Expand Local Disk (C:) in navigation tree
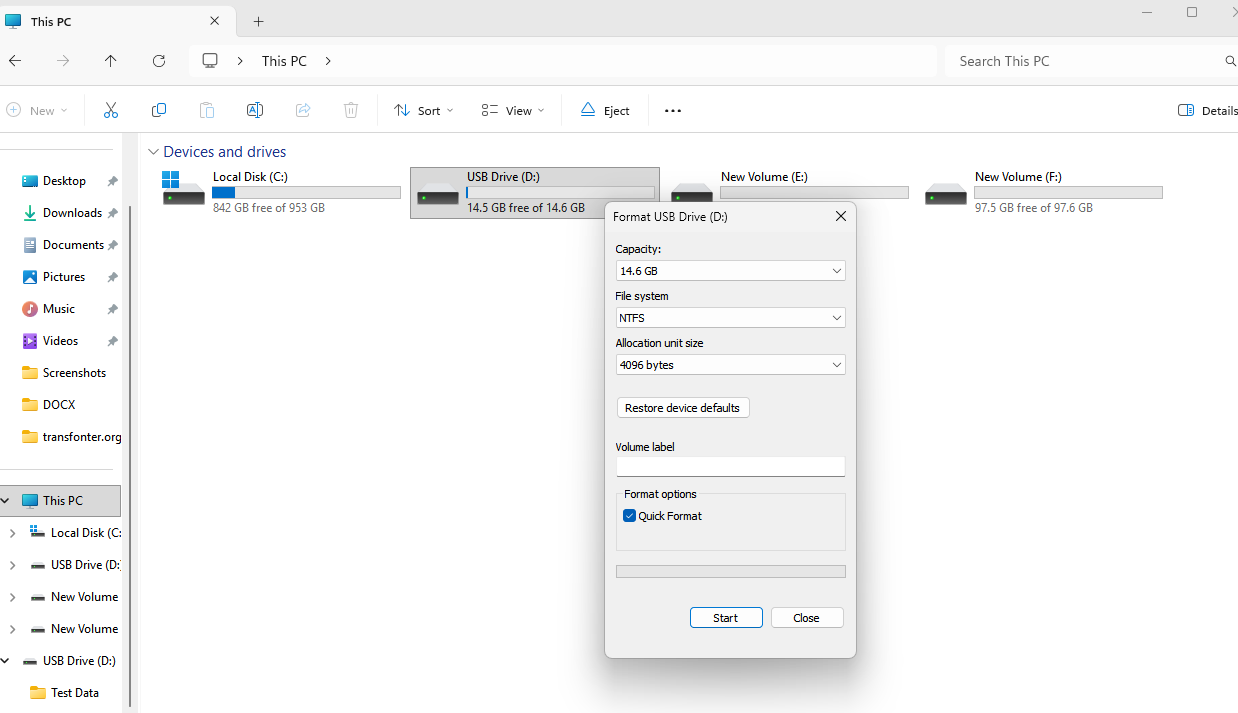The image size is (1238, 713). pos(12,533)
